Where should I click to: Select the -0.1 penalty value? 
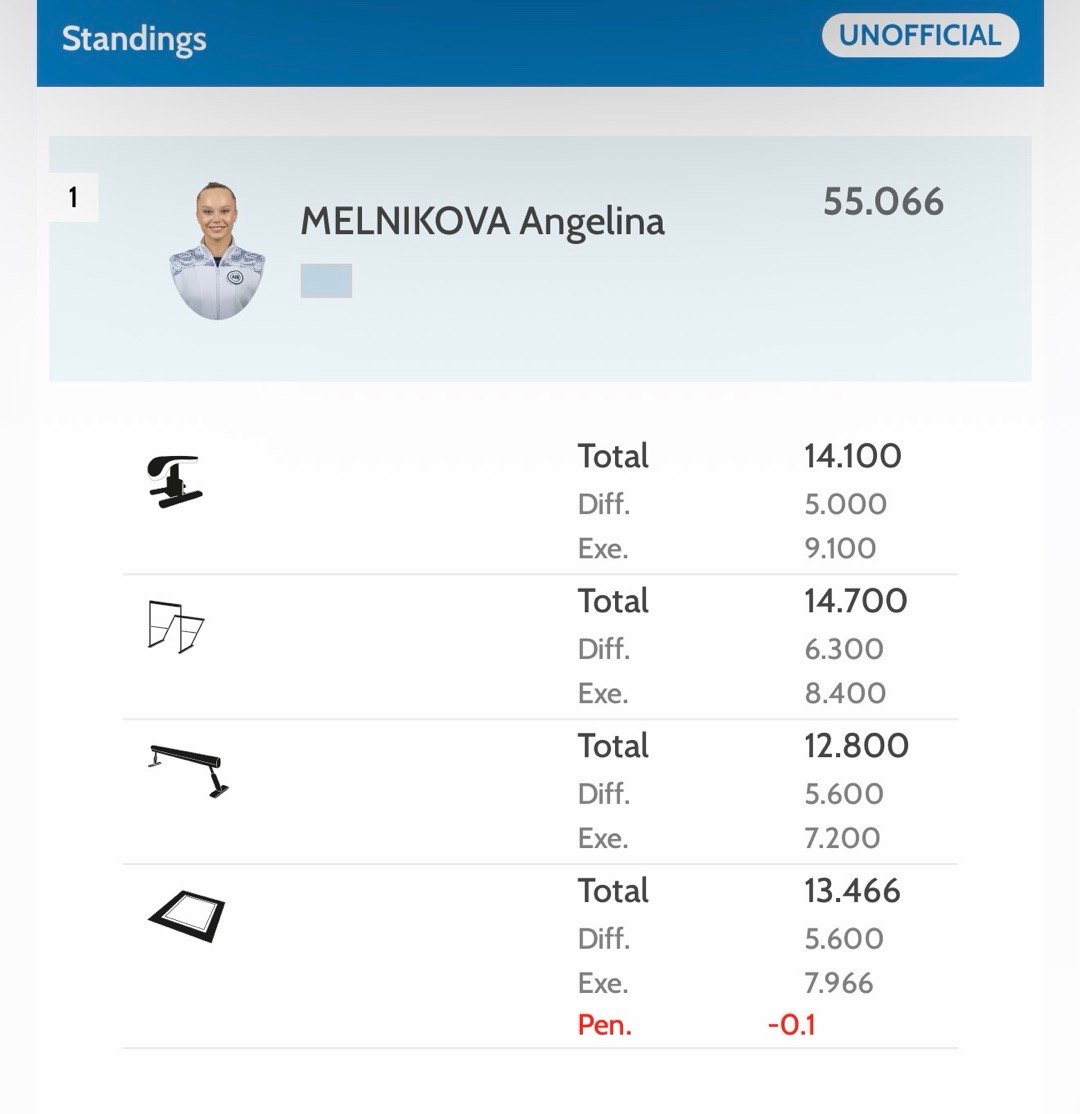[x=791, y=1026]
